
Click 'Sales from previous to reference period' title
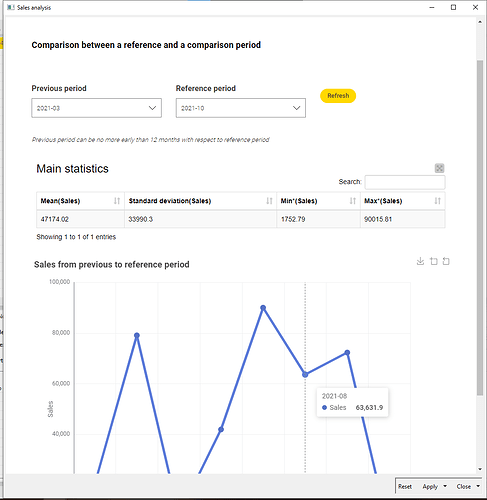112,265
